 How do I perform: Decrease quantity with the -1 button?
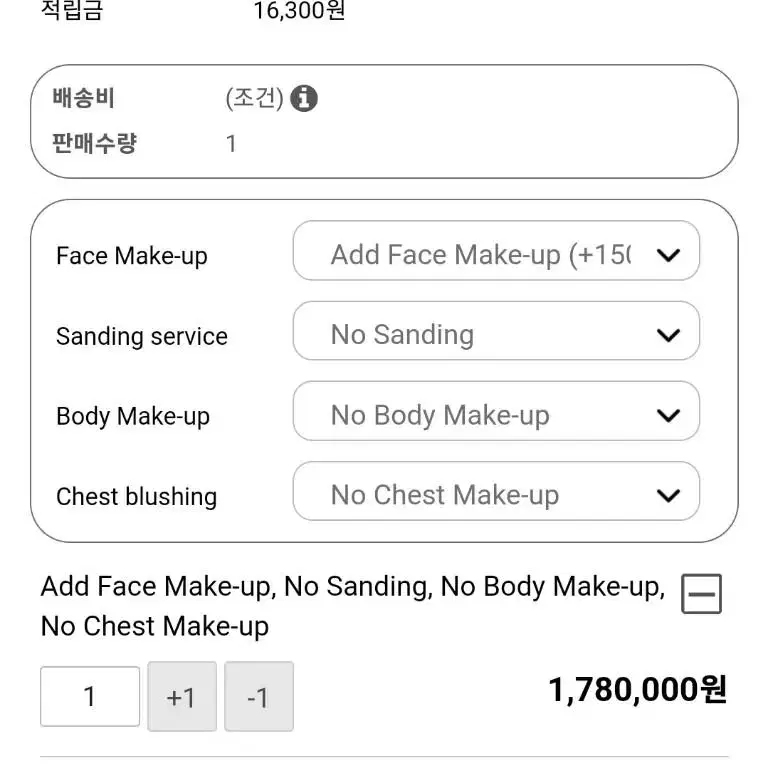tap(259, 696)
